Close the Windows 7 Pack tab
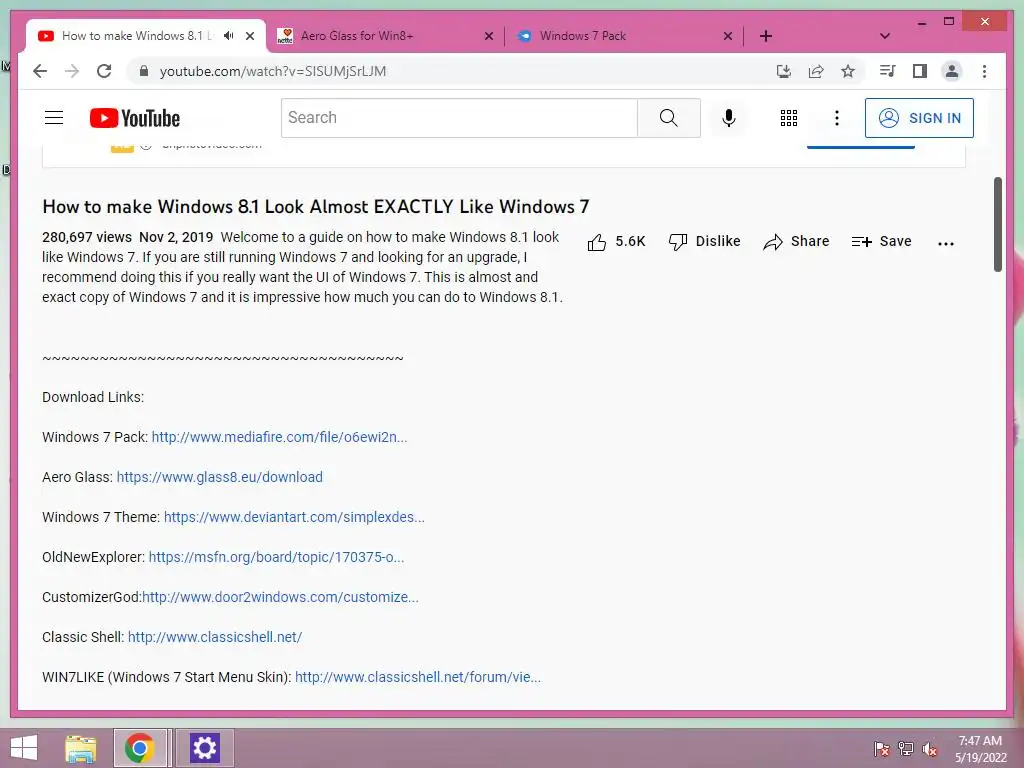The height and width of the screenshot is (768, 1024). [728, 36]
